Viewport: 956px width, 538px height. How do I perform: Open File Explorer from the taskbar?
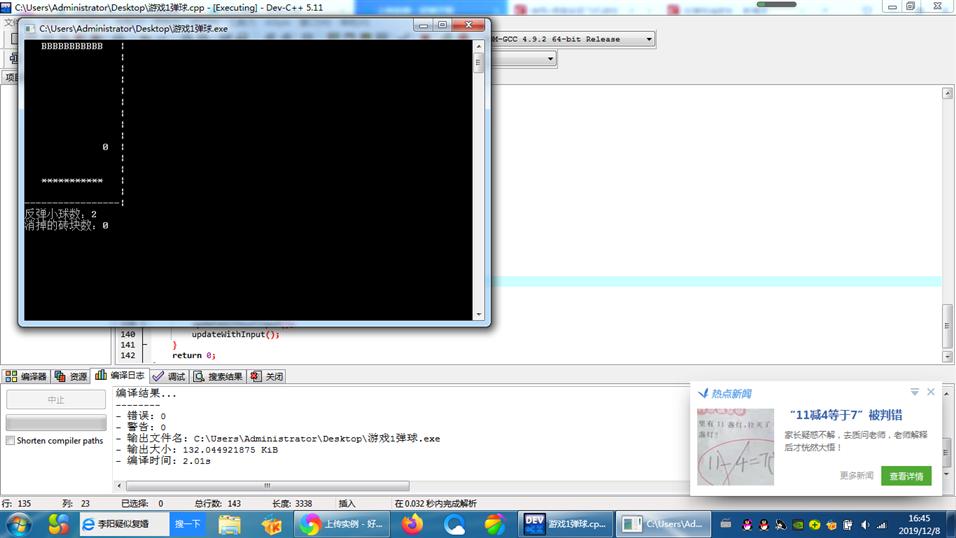point(230,525)
